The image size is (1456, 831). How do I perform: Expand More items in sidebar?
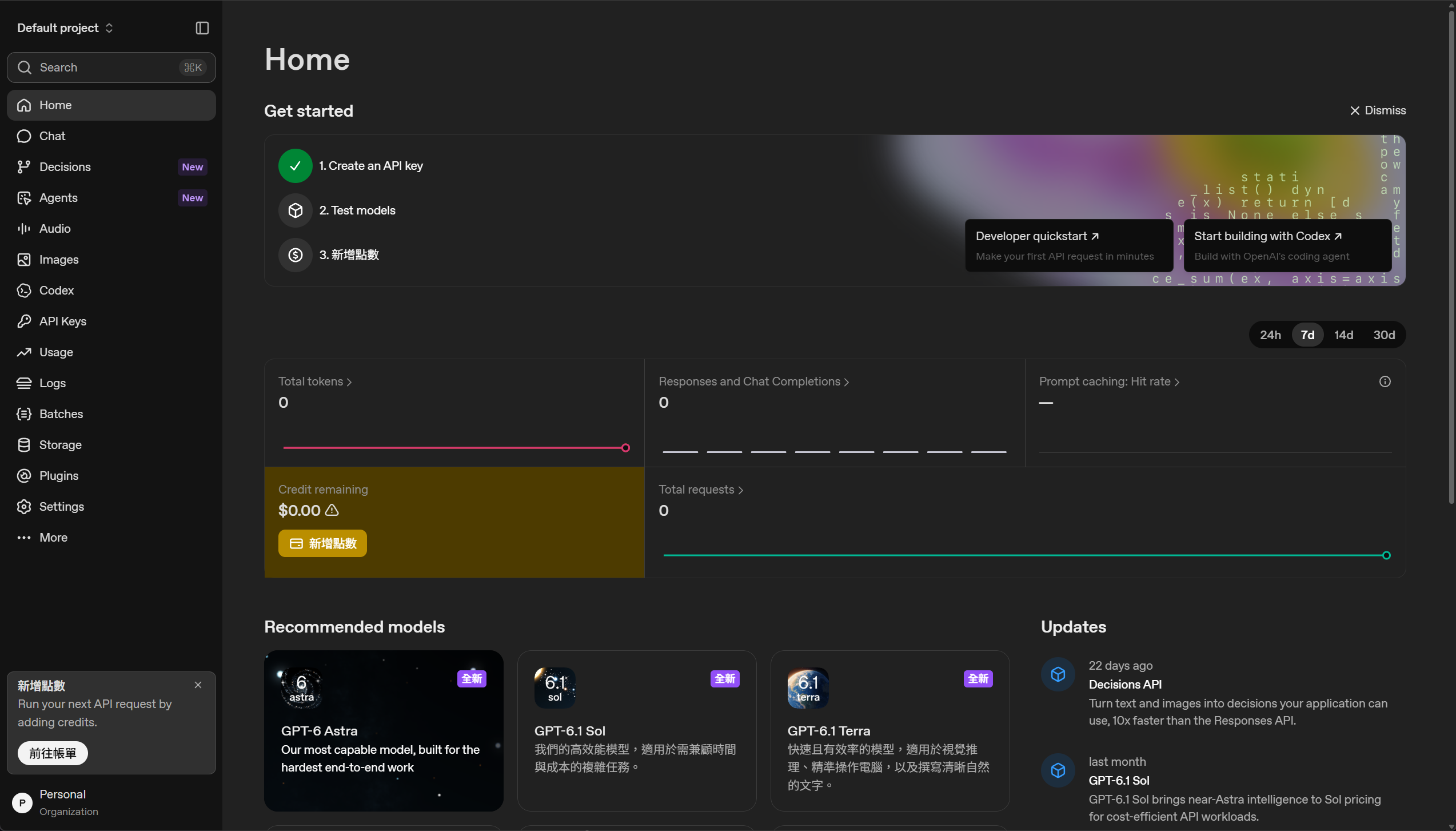pos(111,538)
